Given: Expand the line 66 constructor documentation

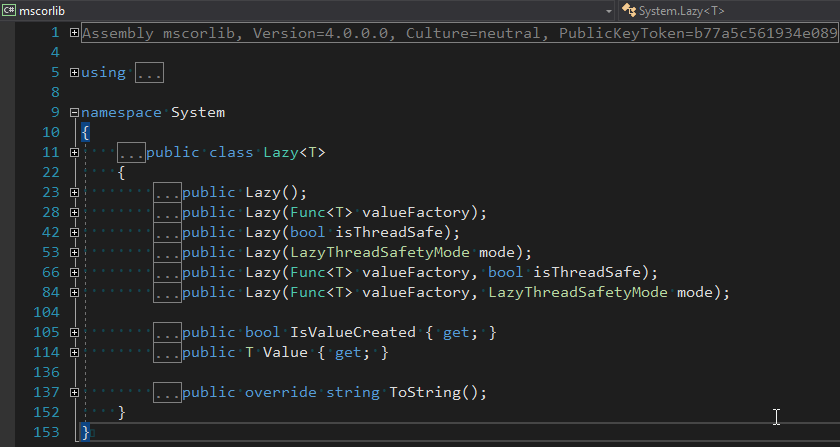Looking at the screenshot, I should [74, 273].
